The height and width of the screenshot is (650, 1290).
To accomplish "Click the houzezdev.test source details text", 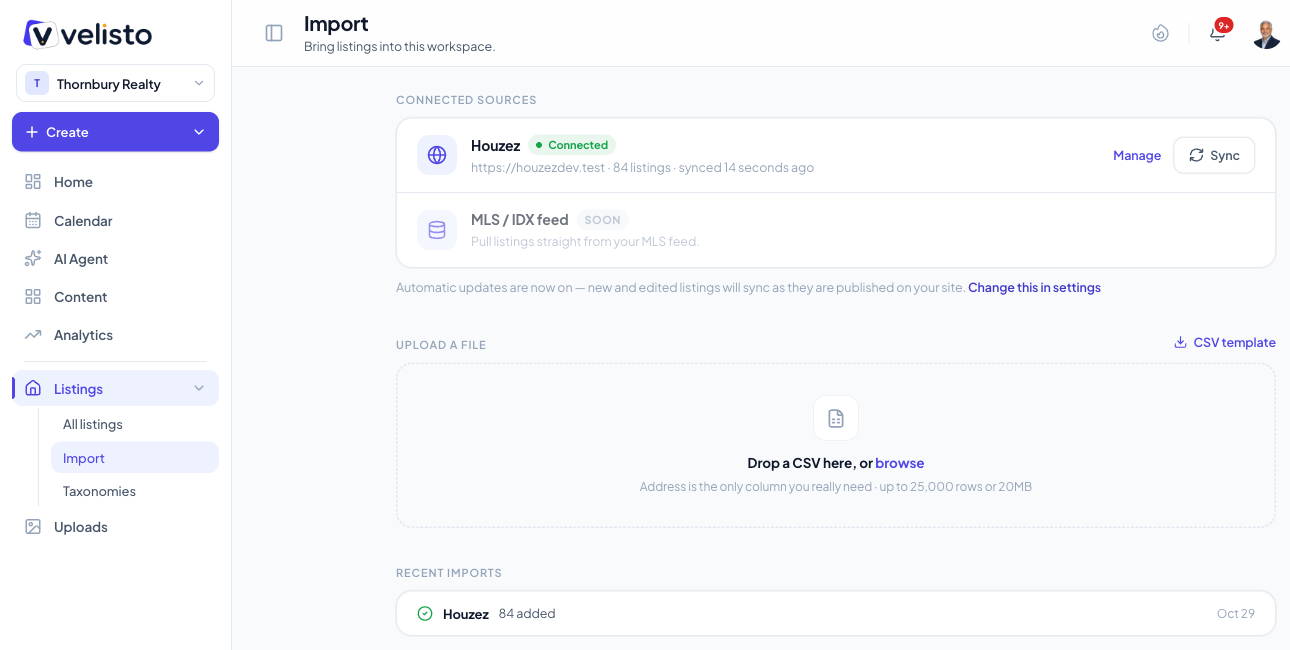I will coord(642,167).
